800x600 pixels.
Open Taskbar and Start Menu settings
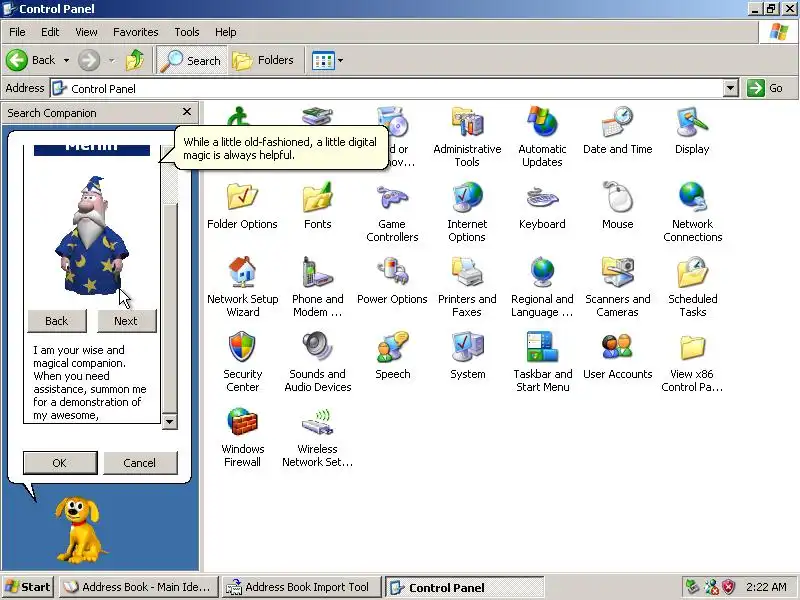click(542, 362)
